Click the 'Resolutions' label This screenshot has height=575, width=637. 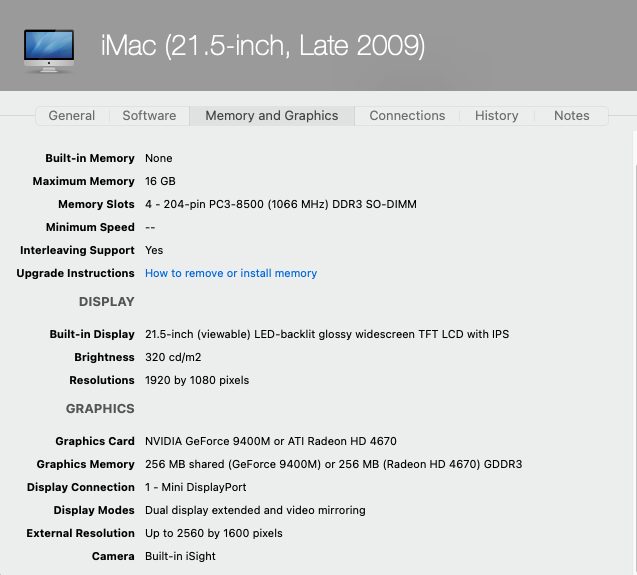coord(102,380)
